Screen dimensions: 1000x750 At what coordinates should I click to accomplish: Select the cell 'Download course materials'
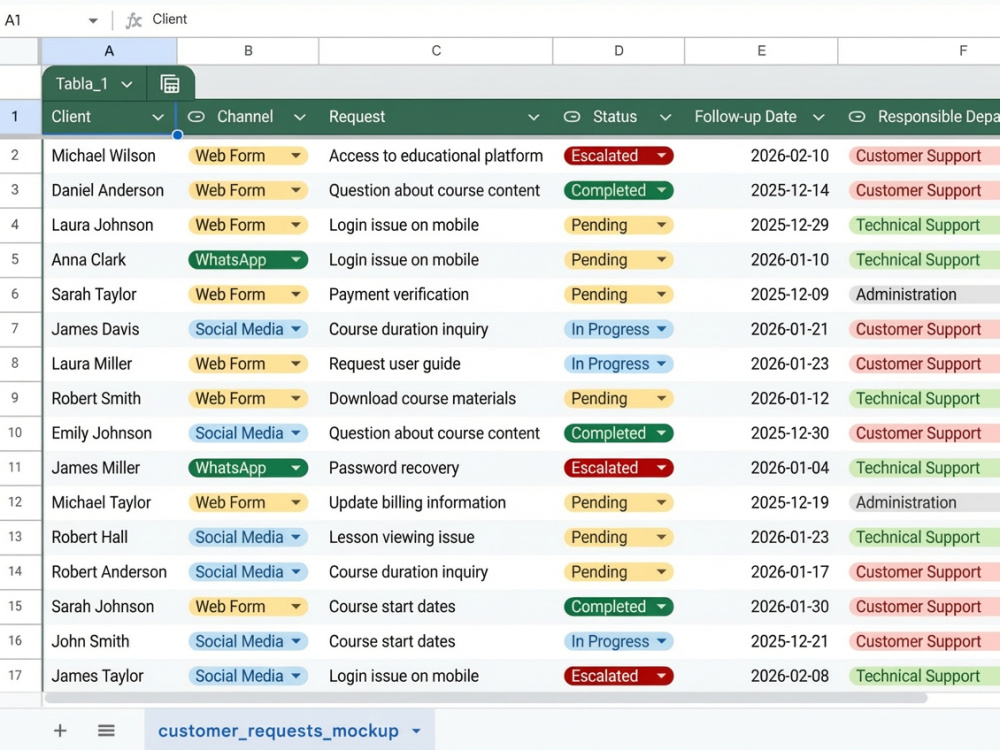[436, 399]
